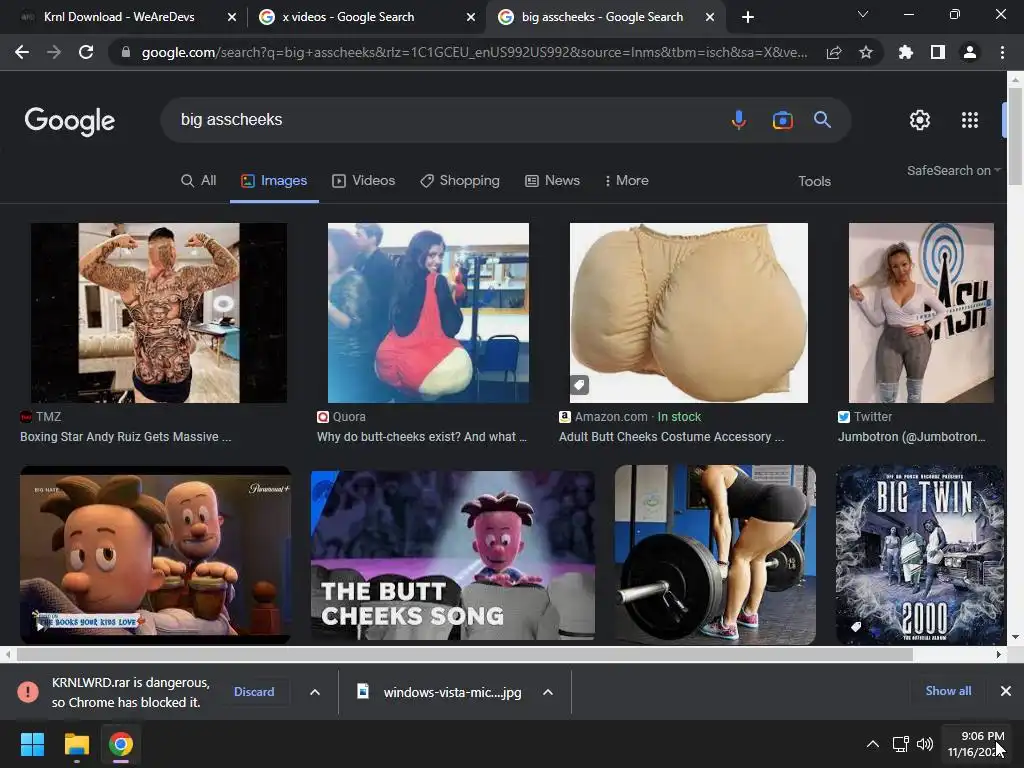This screenshot has width=1024, height=768.
Task: Open the Quora butt-cheeks question link
Action: click(422, 437)
